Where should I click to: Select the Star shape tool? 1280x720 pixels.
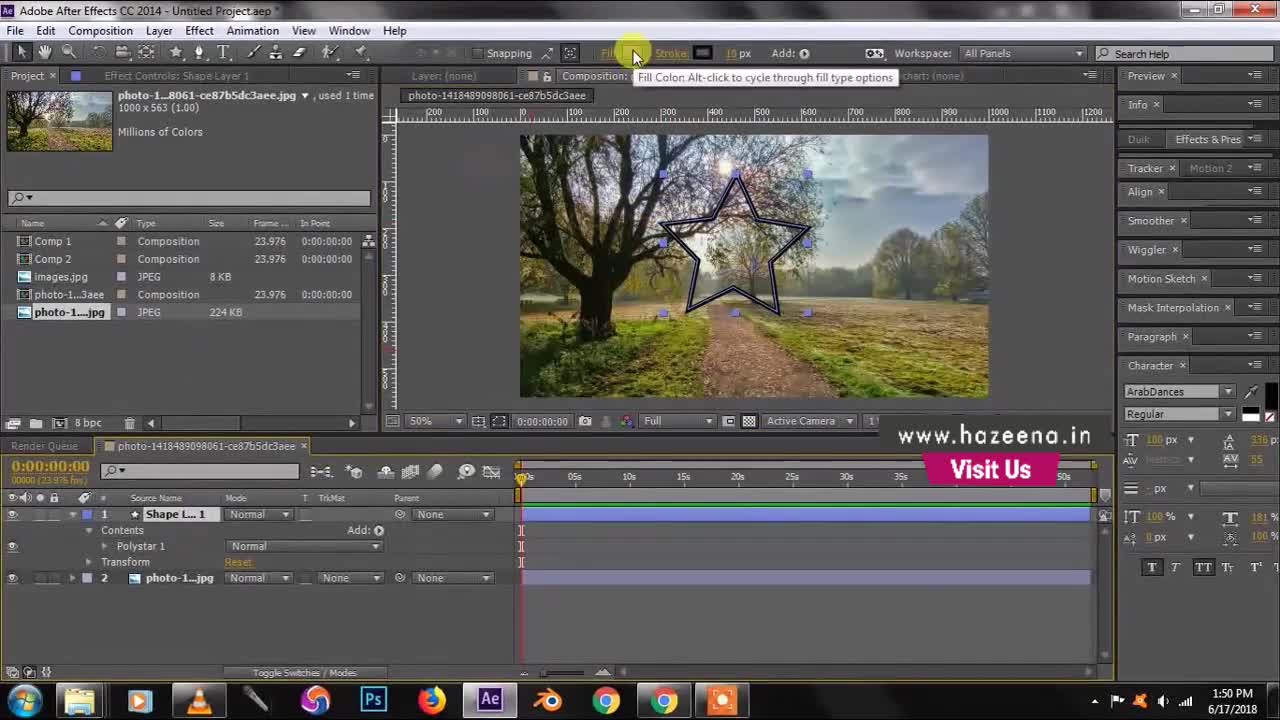click(x=176, y=53)
